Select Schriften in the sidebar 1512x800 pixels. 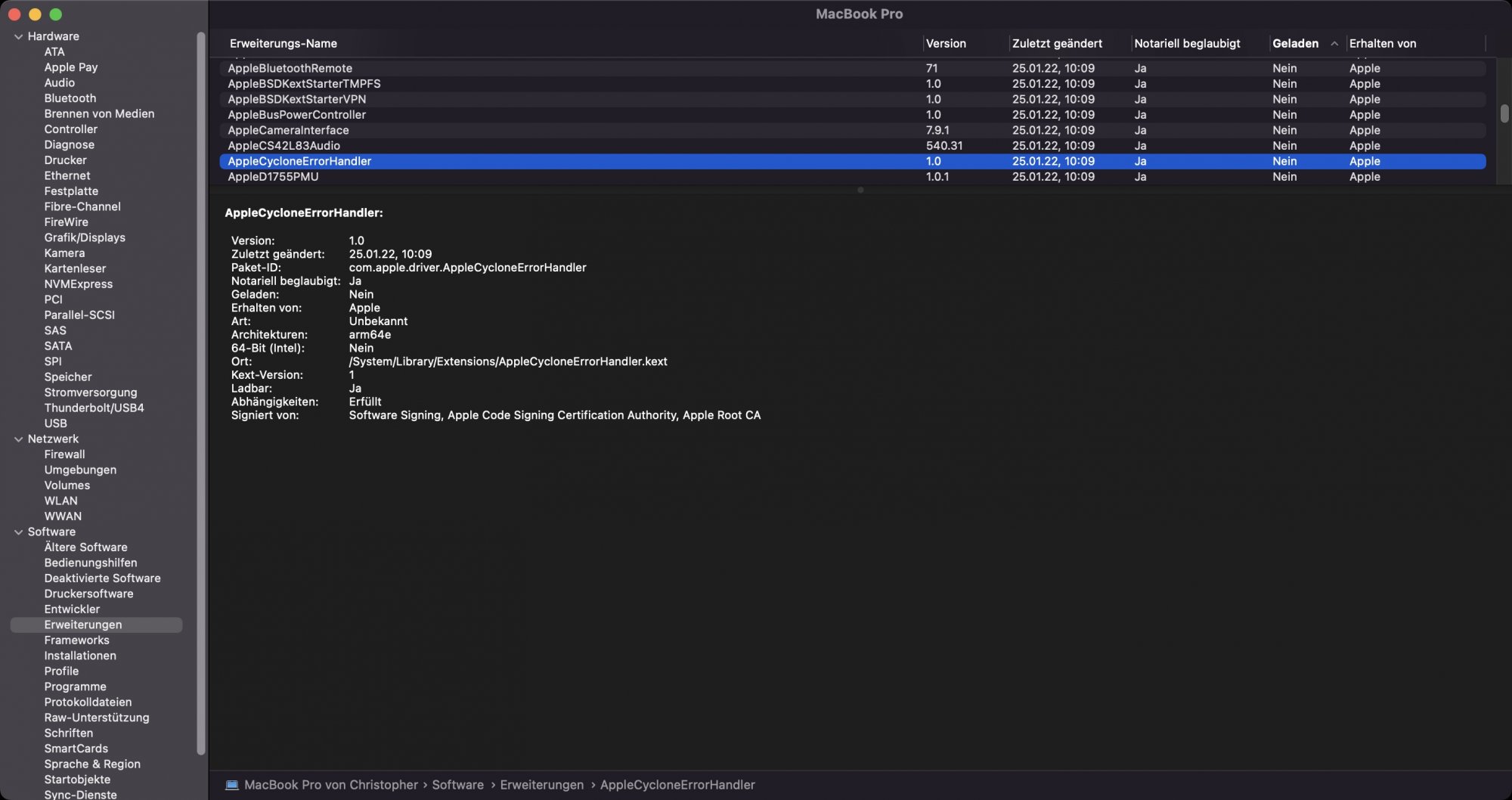pyautogui.click(x=69, y=733)
